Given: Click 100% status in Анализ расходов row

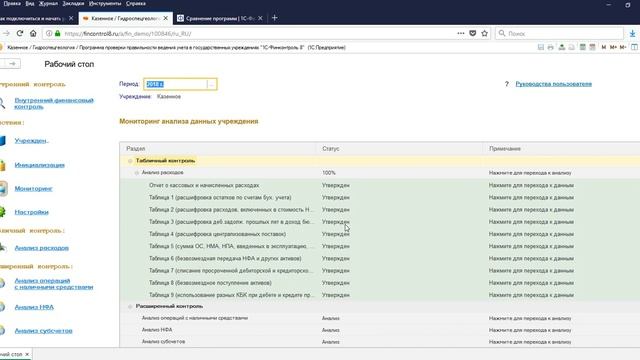Looking at the screenshot, I should tap(329, 173).
